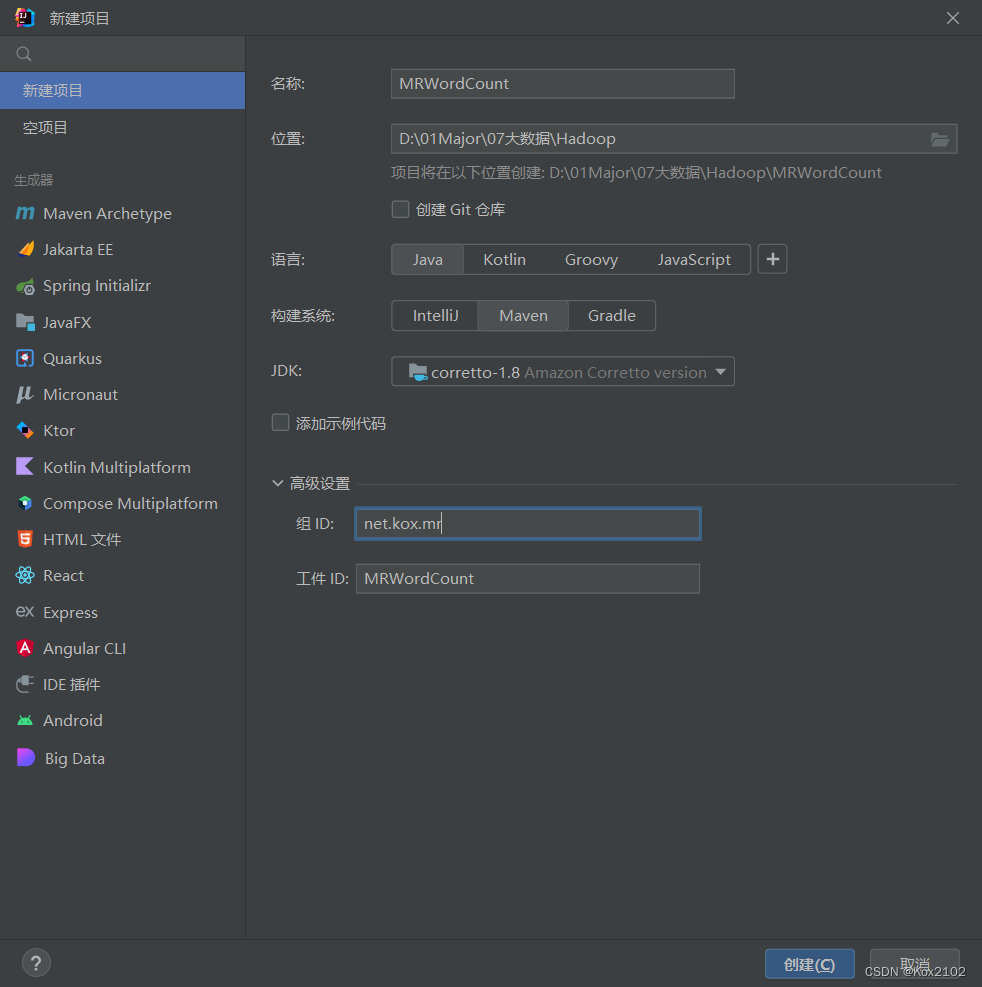Select 空项目 in the sidebar
This screenshot has height=987, width=982.
pos(122,127)
